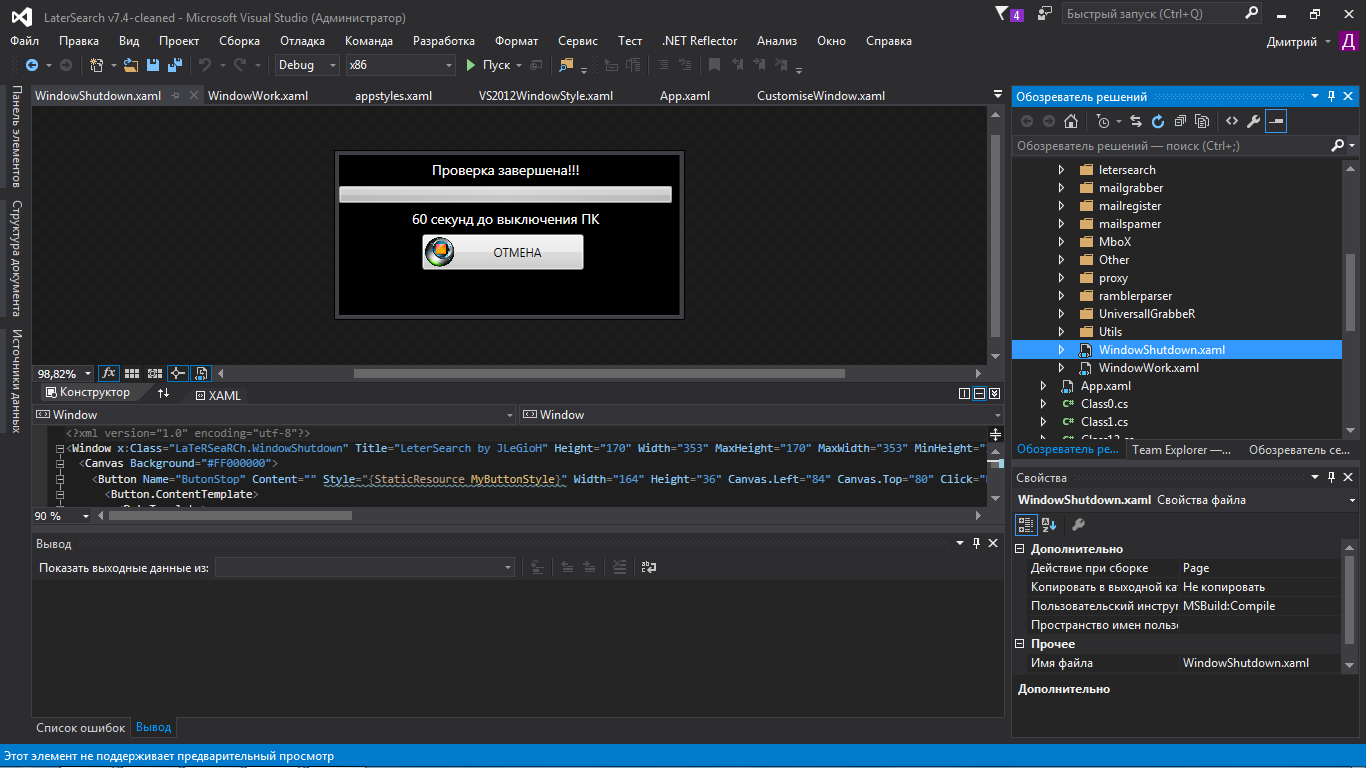1366x768 pixels.
Task: Click the designer horizontal scrollbar
Action: (x=598, y=374)
